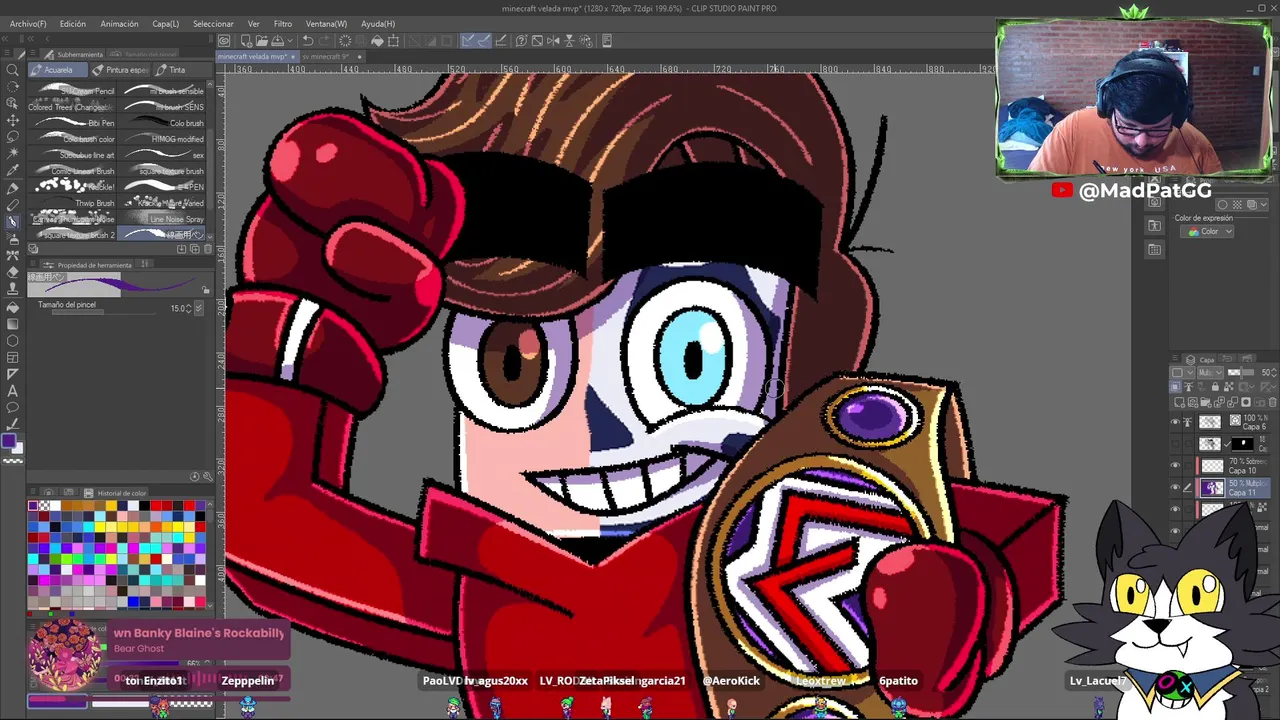Select the Move layer tool

click(x=13, y=120)
